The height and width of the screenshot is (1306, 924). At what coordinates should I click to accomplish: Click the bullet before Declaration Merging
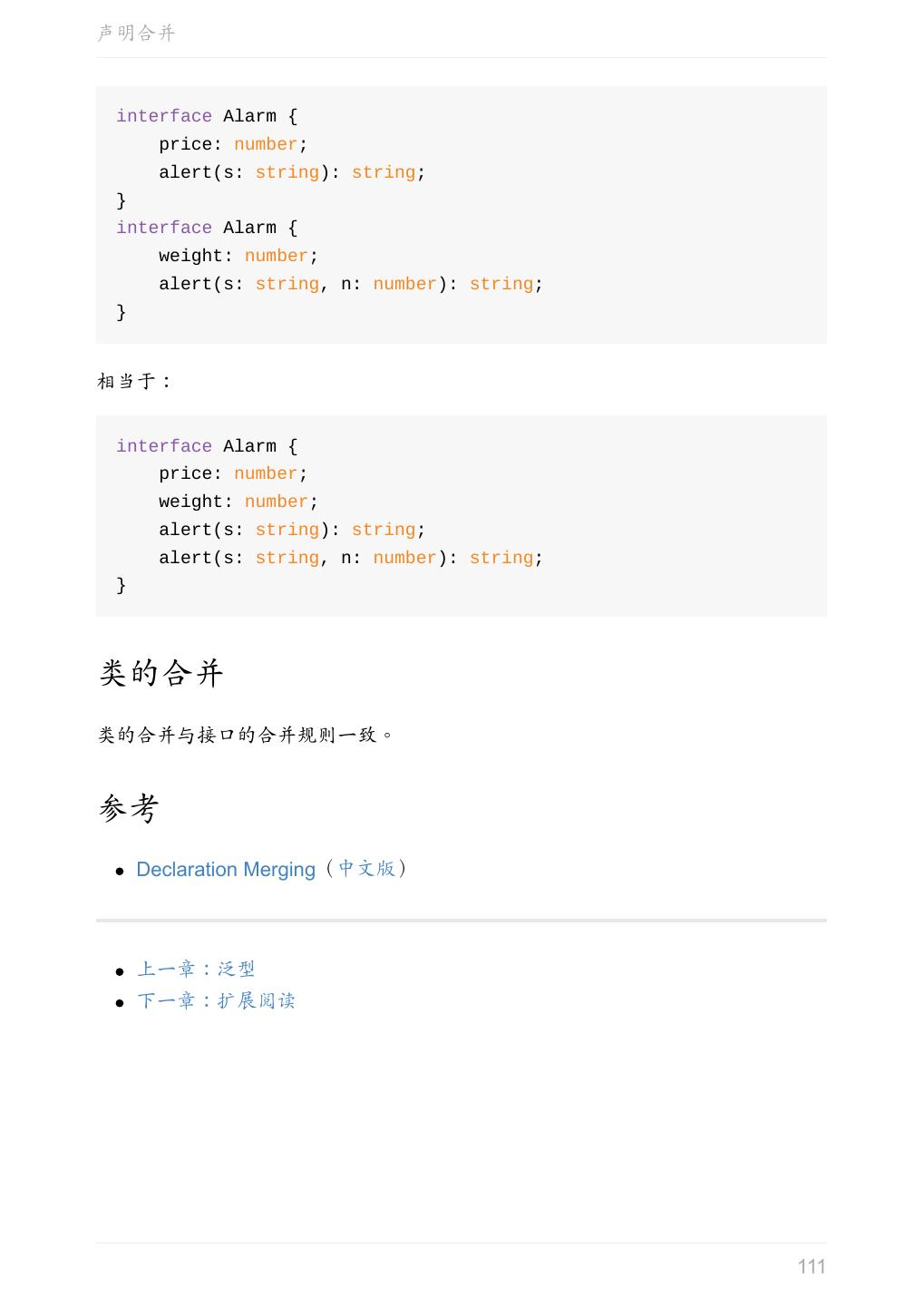(x=120, y=872)
